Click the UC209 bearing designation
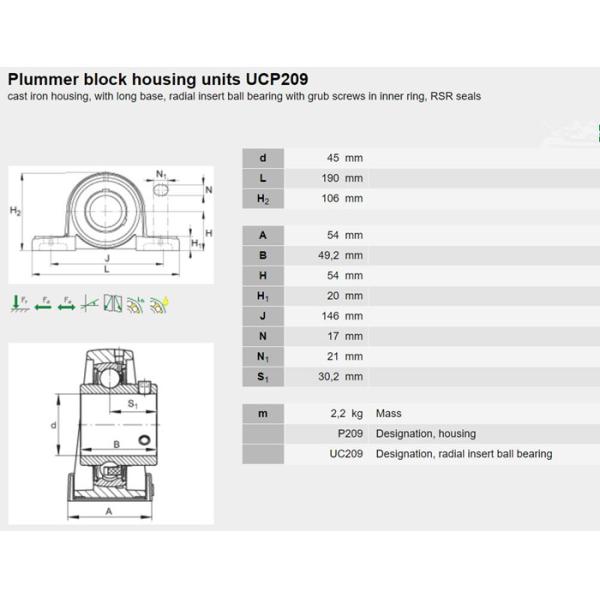 point(346,454)
